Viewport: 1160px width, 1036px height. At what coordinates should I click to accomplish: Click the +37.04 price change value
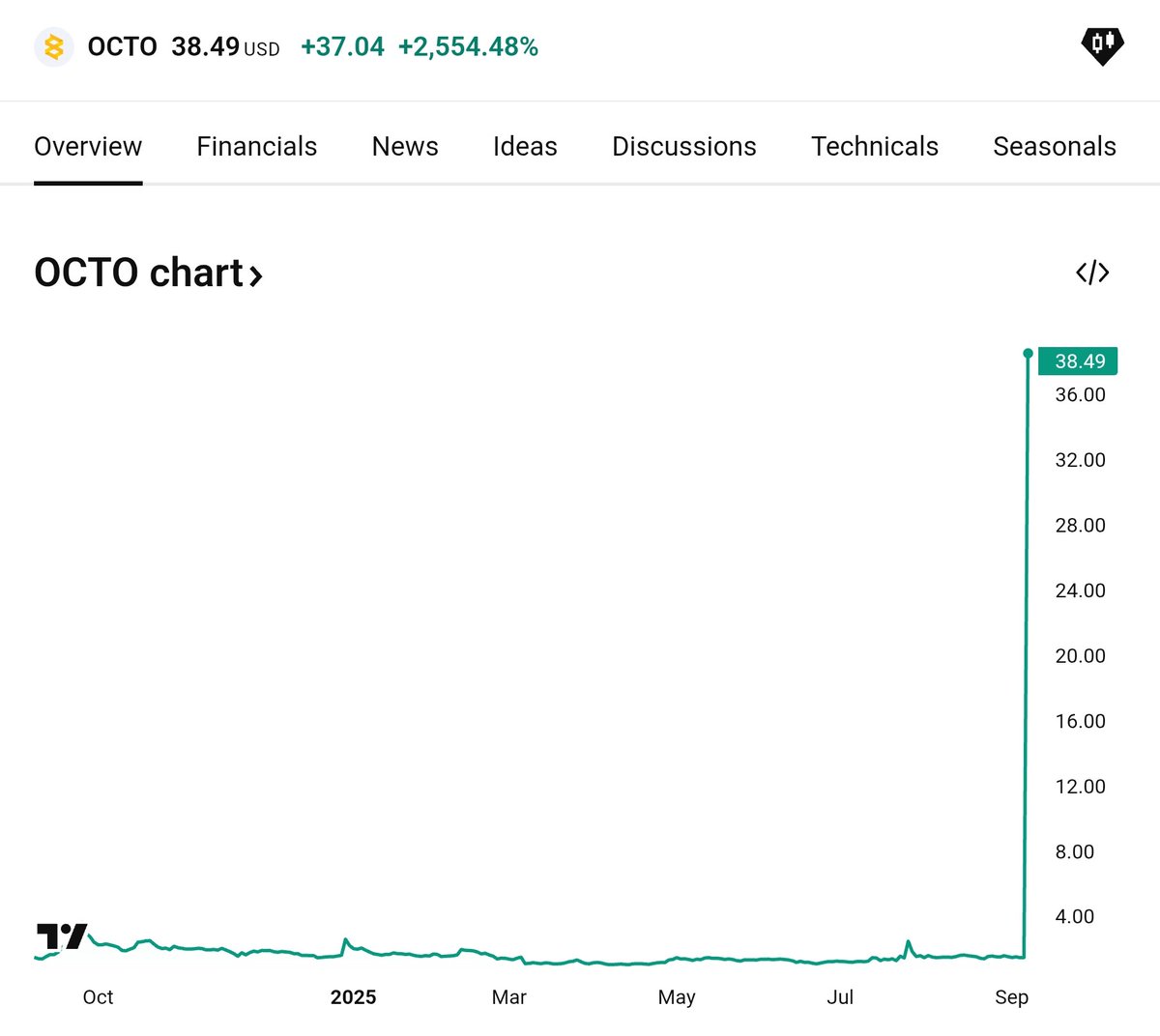[342, 46]
